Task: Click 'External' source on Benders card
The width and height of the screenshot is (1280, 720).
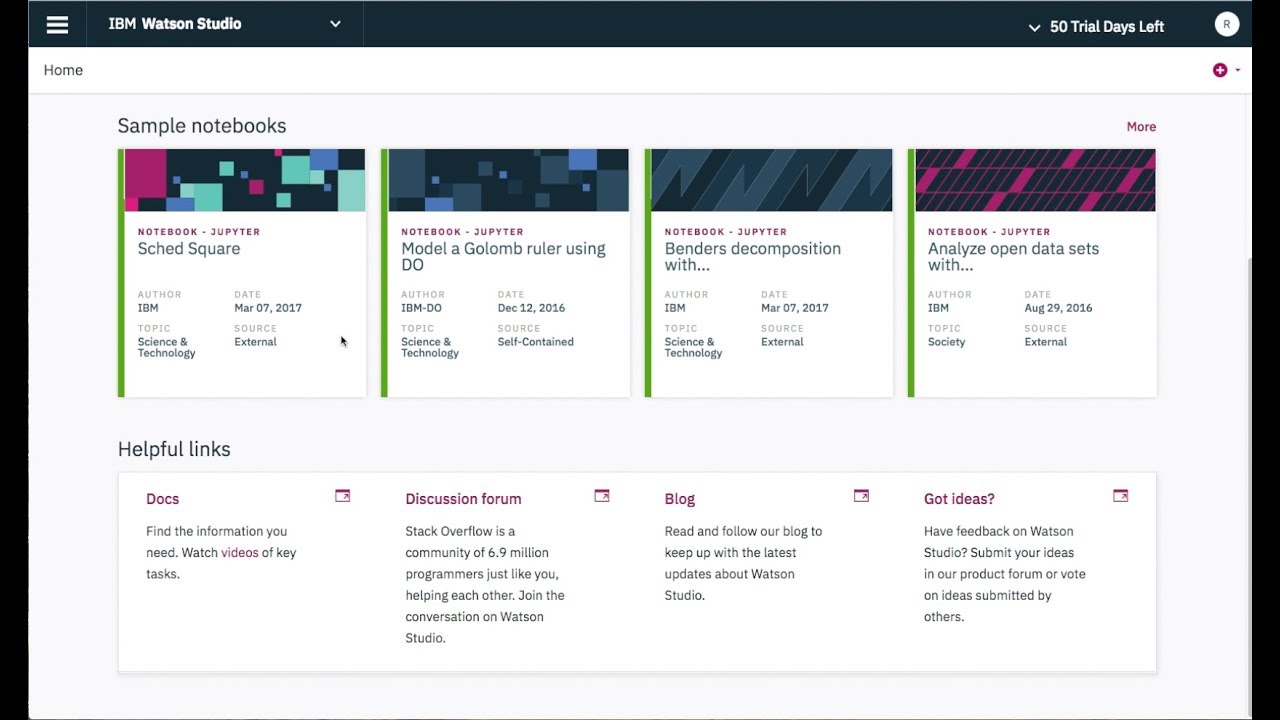Action: (x=782, y=342)
